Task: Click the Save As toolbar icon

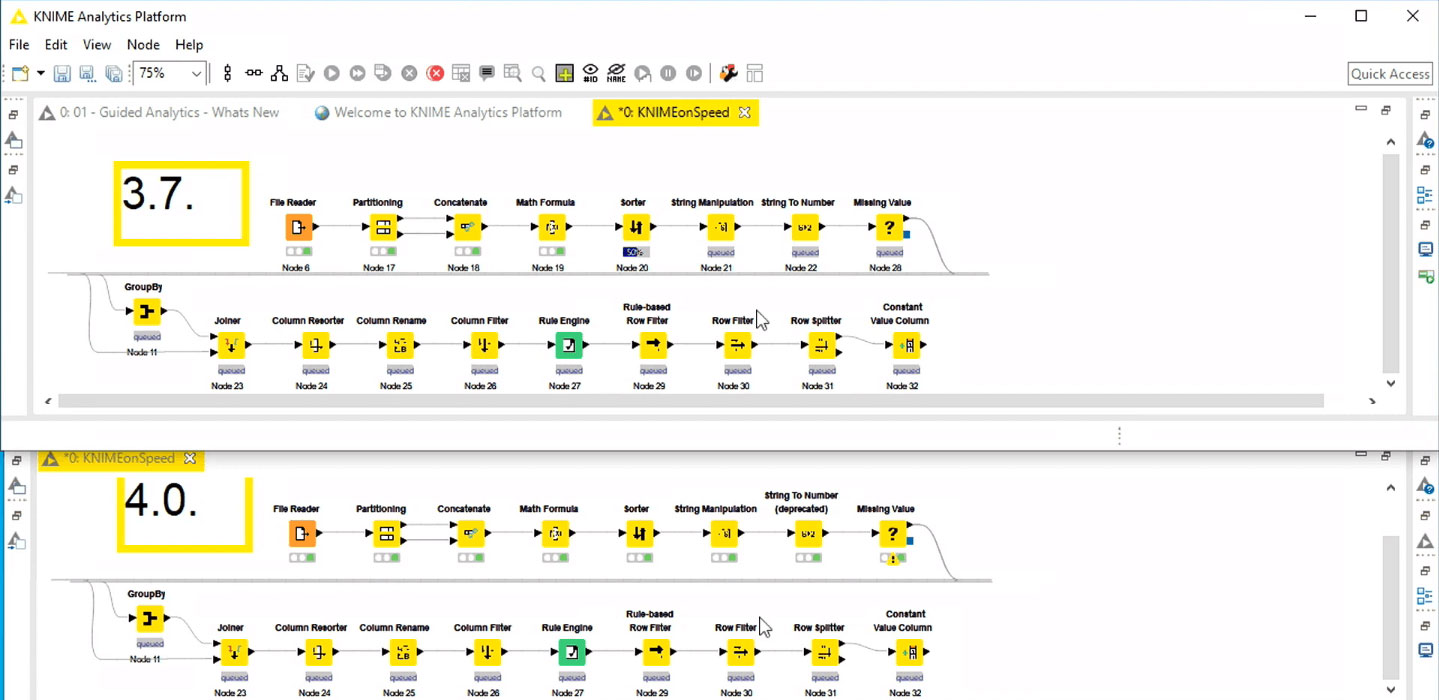Action: [87, 73]
